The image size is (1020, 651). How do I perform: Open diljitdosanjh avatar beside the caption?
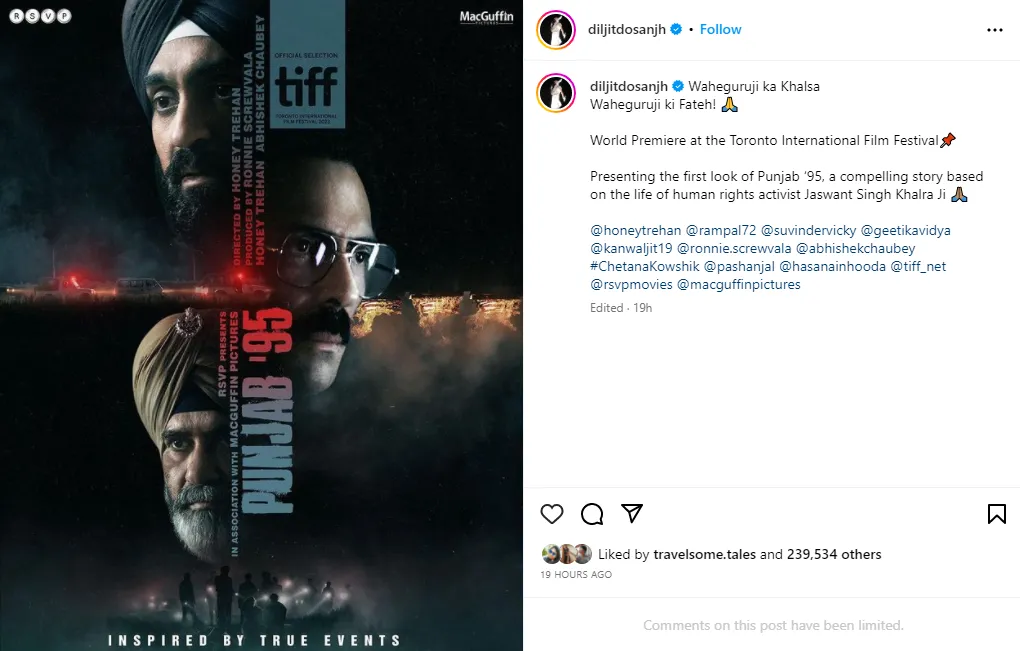tap(556, 92)
